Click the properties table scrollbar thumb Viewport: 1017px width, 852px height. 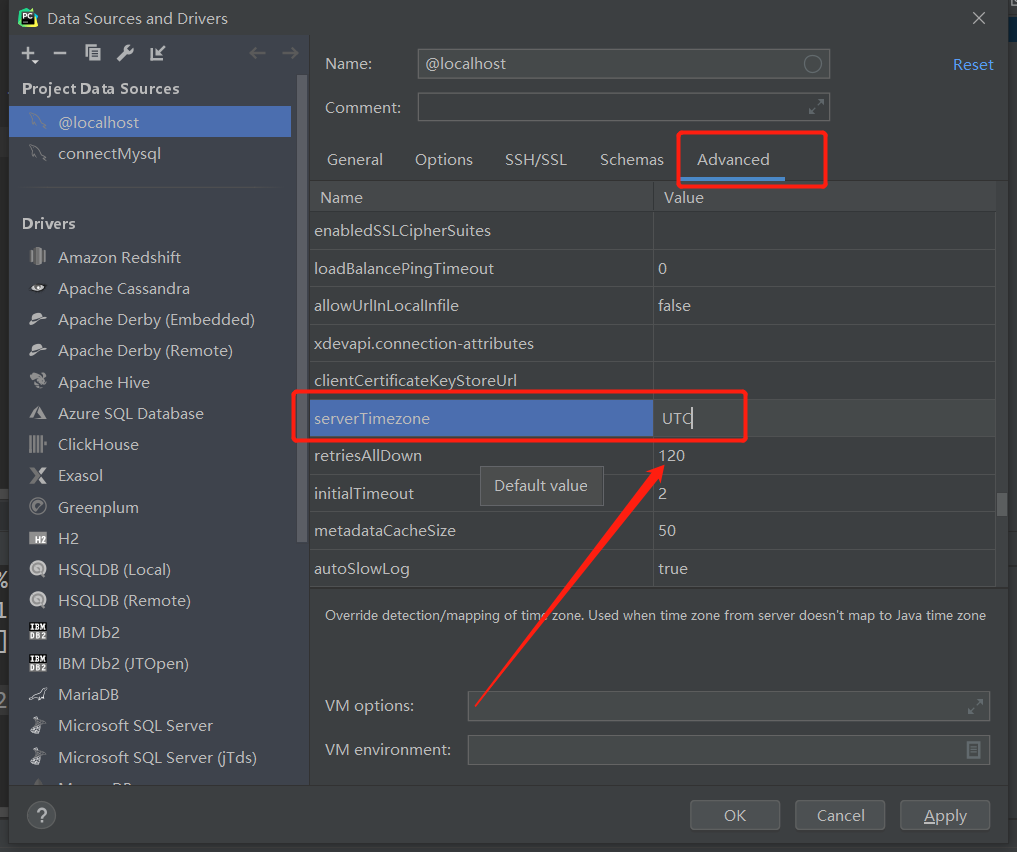tap(1002, 504)
